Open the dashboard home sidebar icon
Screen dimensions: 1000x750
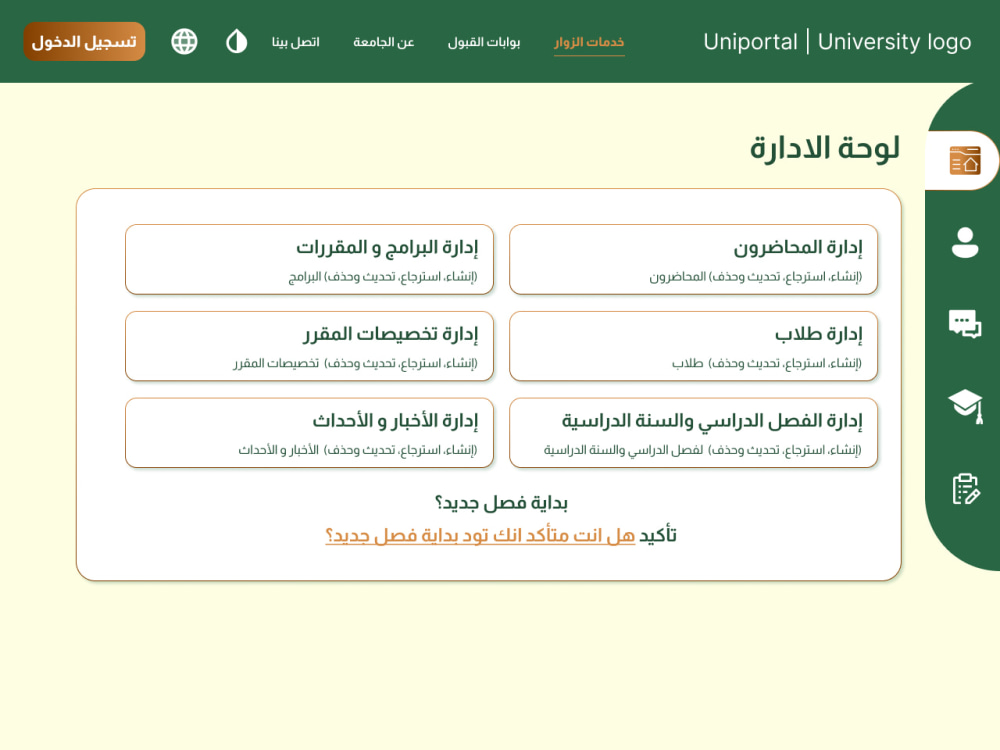(x=965, y=160)
